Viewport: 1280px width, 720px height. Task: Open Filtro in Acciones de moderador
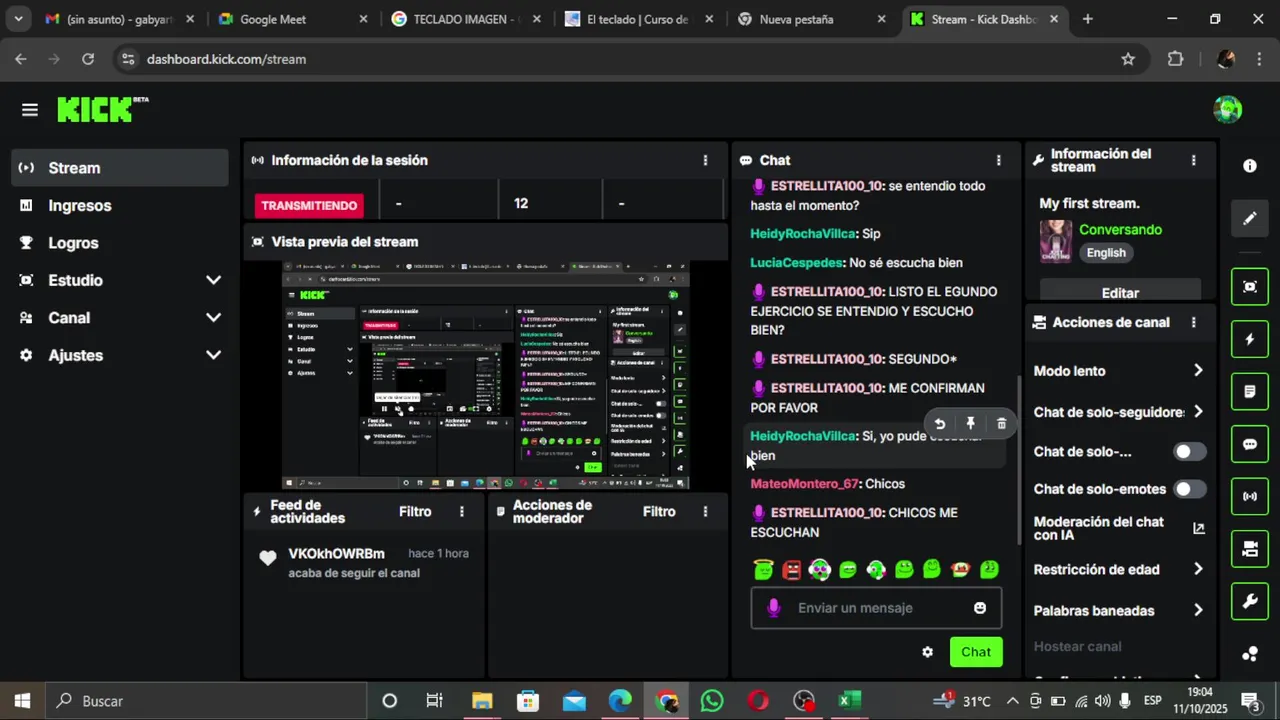pos(659,511)
